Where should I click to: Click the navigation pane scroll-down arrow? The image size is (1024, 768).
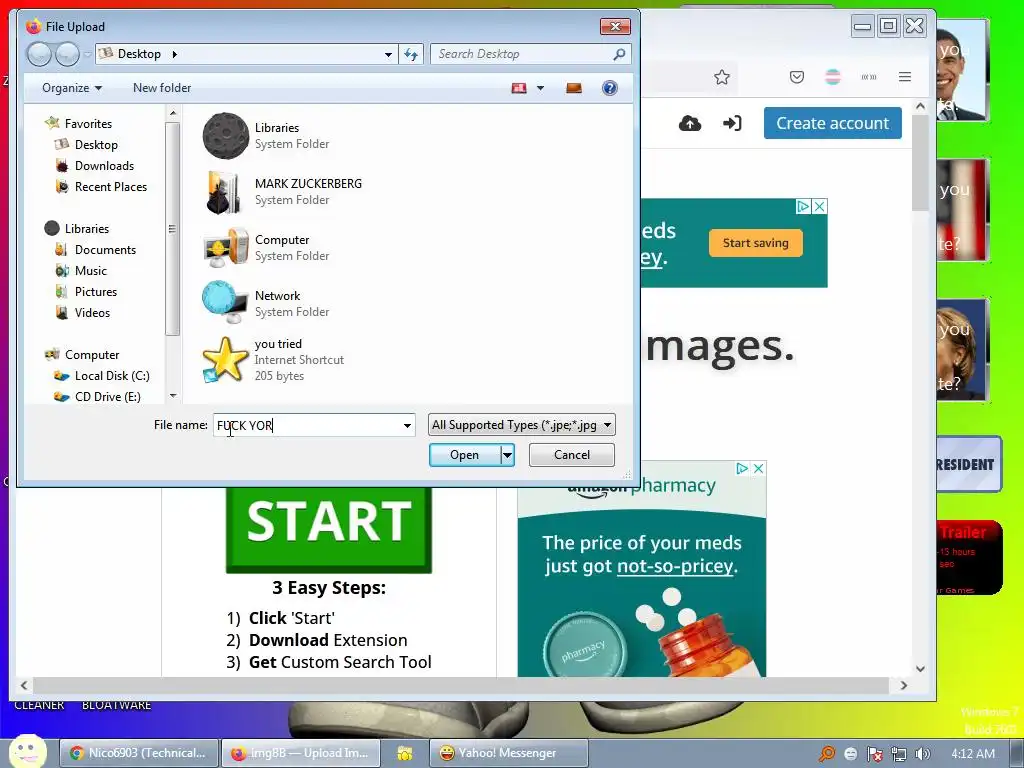click(x=173, y=396)
